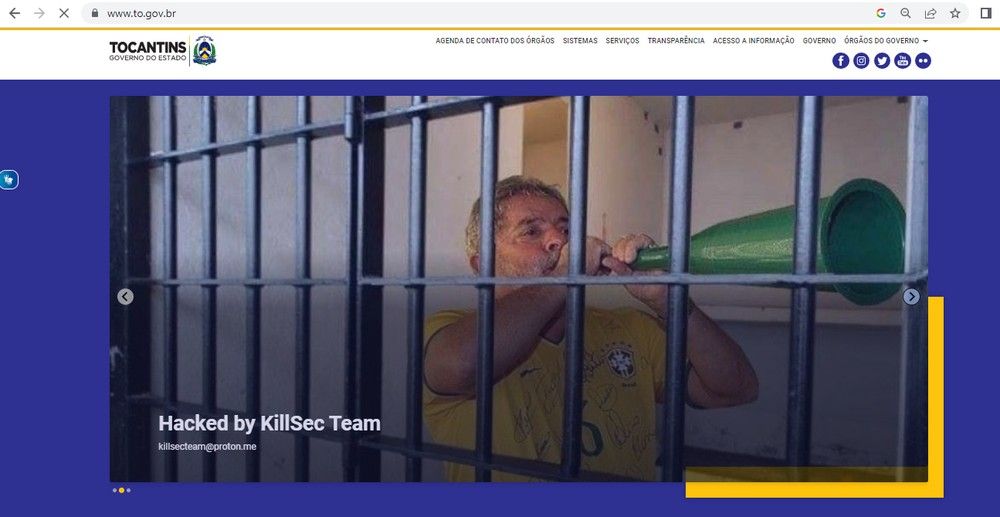Screen dimensions: 1000x517
Task: Click the Libras accessibility hand icon
Action: click(9, 180)
